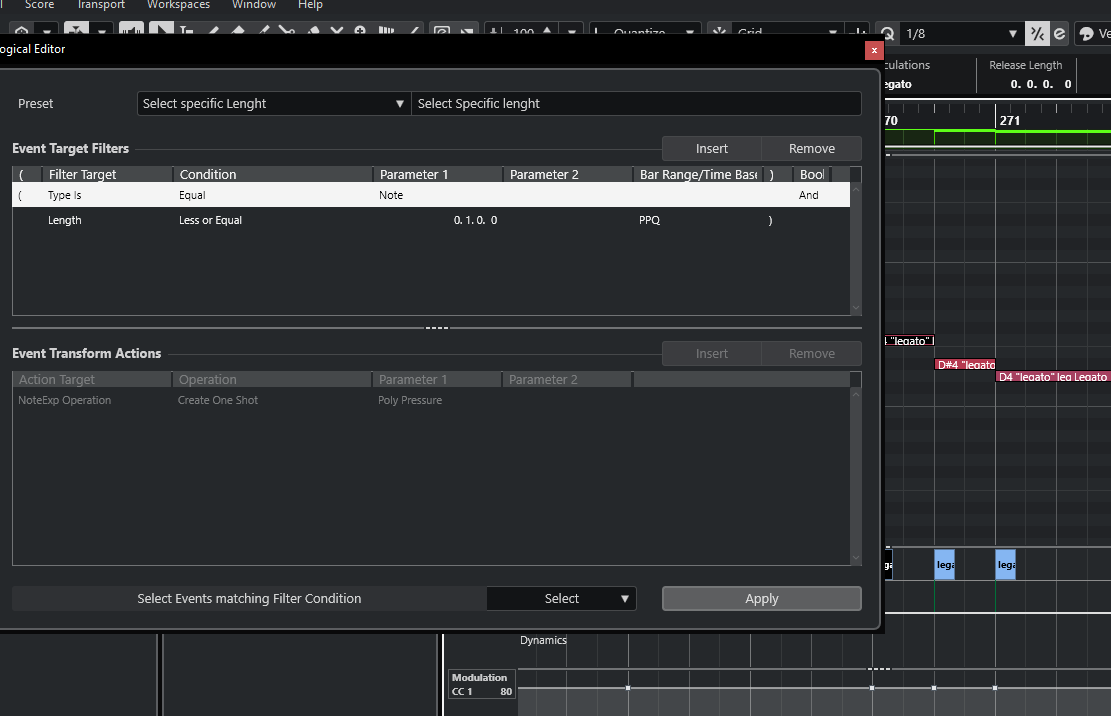The height and width of the screenshot is (716, 1111).
Task: Click 'Select Events matching Filter Condition' label
Action: tap(249, 598)
